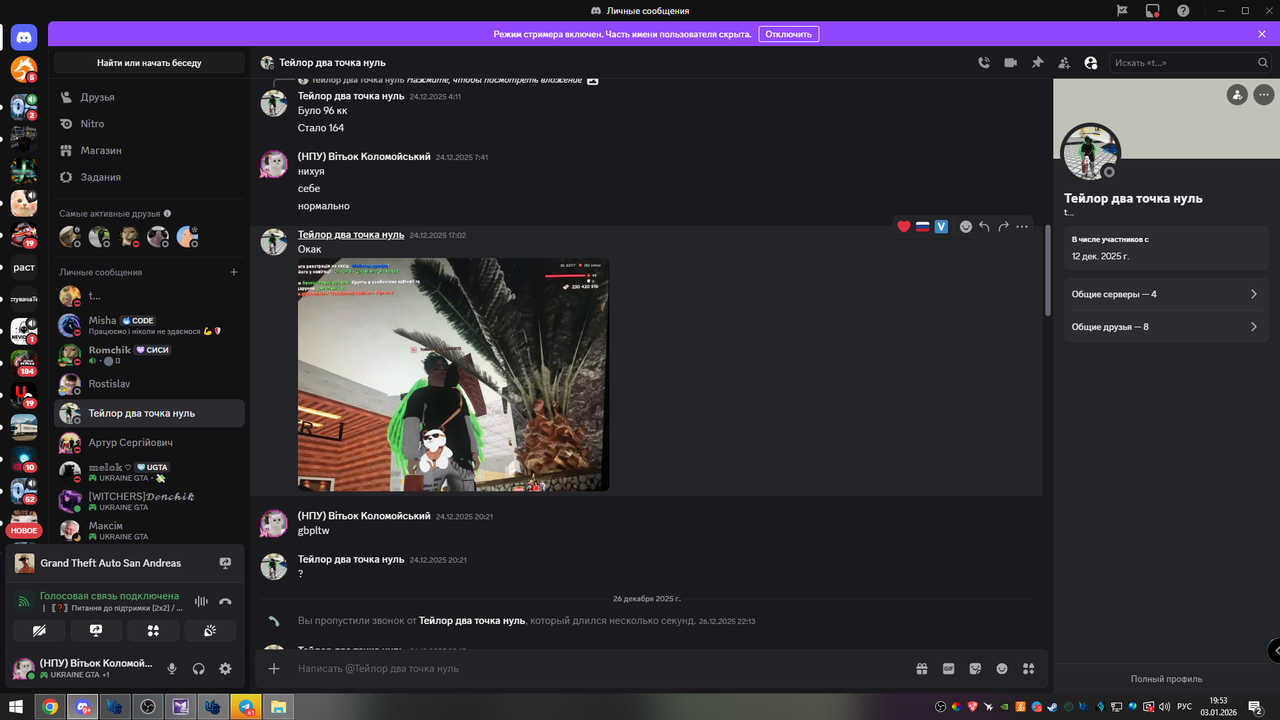Viewport: 1280px width, 720px height.
Task: Toggle the user profile side panel
Action: (1090, 63)
